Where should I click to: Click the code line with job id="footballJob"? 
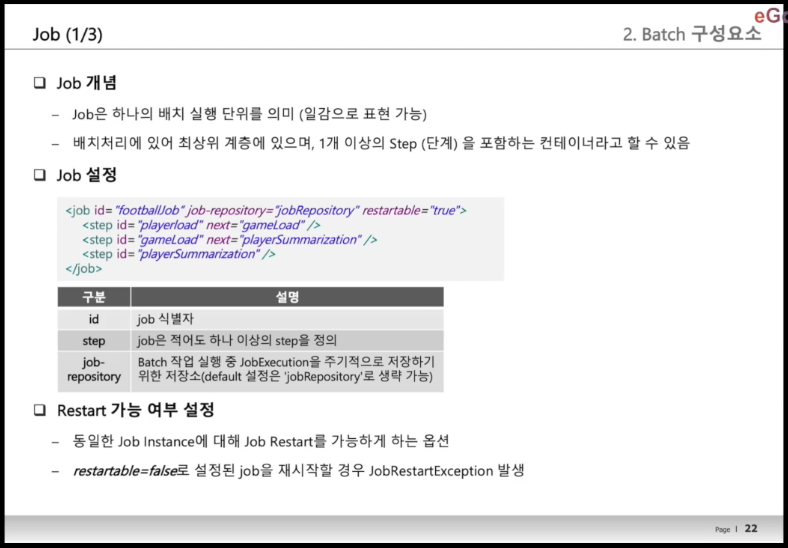click(x=266, y=210)
